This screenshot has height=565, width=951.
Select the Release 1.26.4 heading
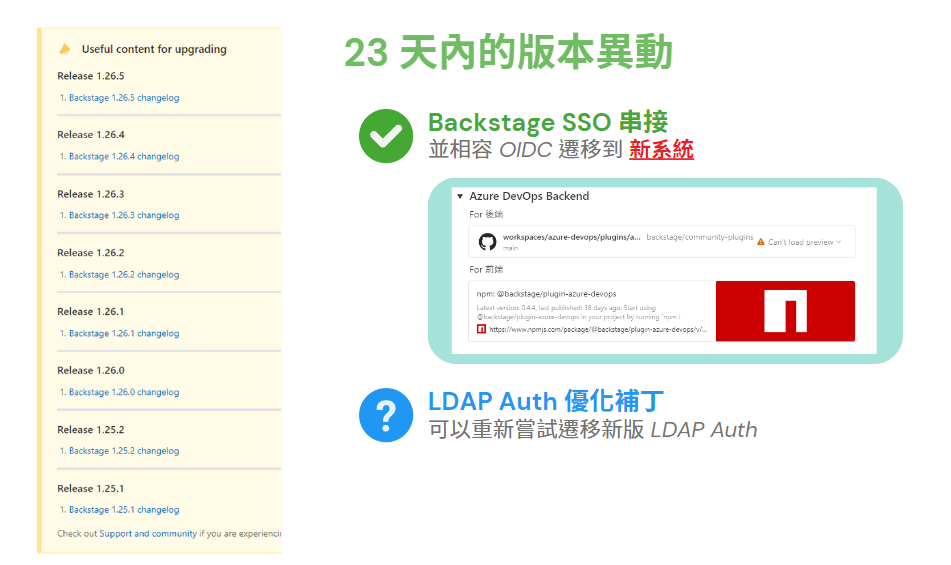tap(91, 135)
